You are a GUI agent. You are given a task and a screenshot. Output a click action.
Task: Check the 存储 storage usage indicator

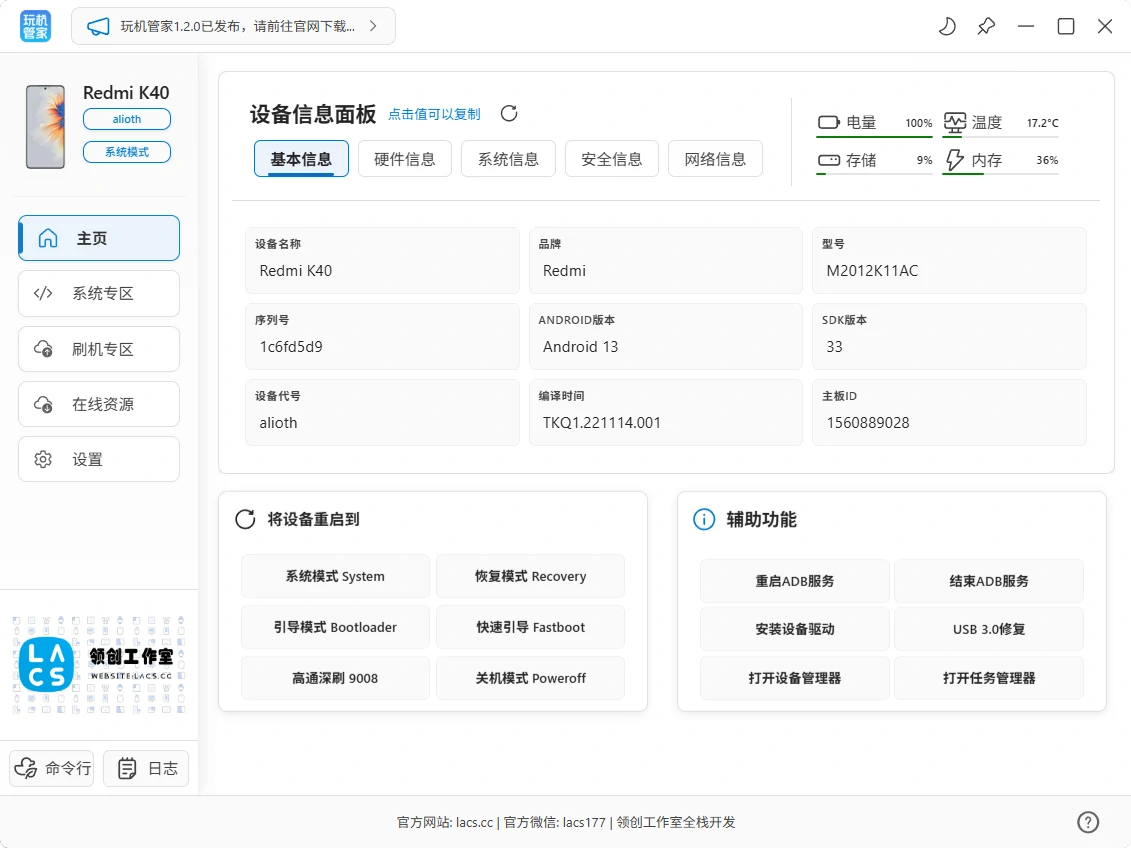coord(873,160)
